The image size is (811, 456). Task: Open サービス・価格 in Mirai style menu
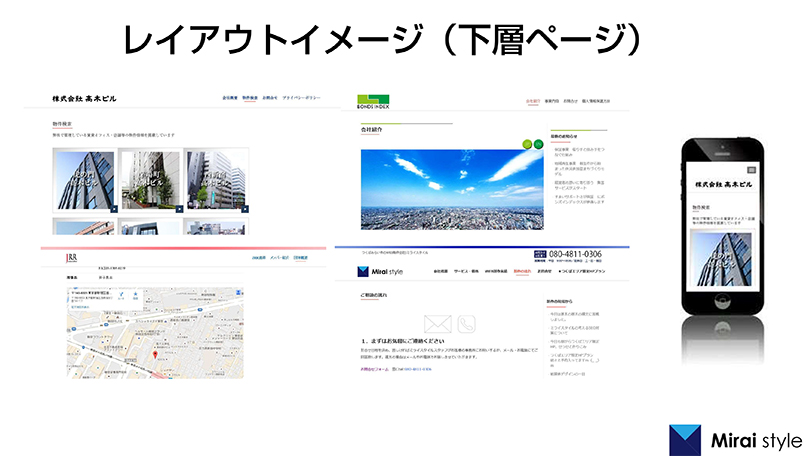466,271
